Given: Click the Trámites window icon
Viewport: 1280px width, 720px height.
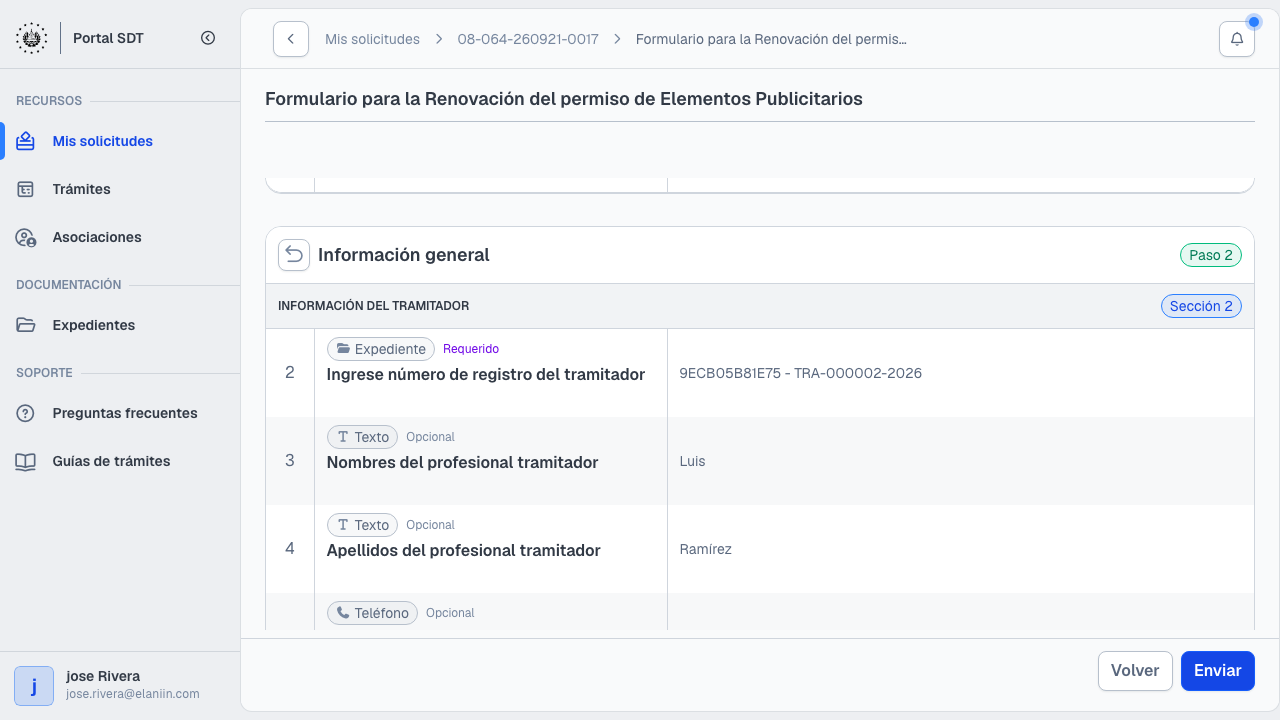Looking at the screenshot, I should coord(26,189).
